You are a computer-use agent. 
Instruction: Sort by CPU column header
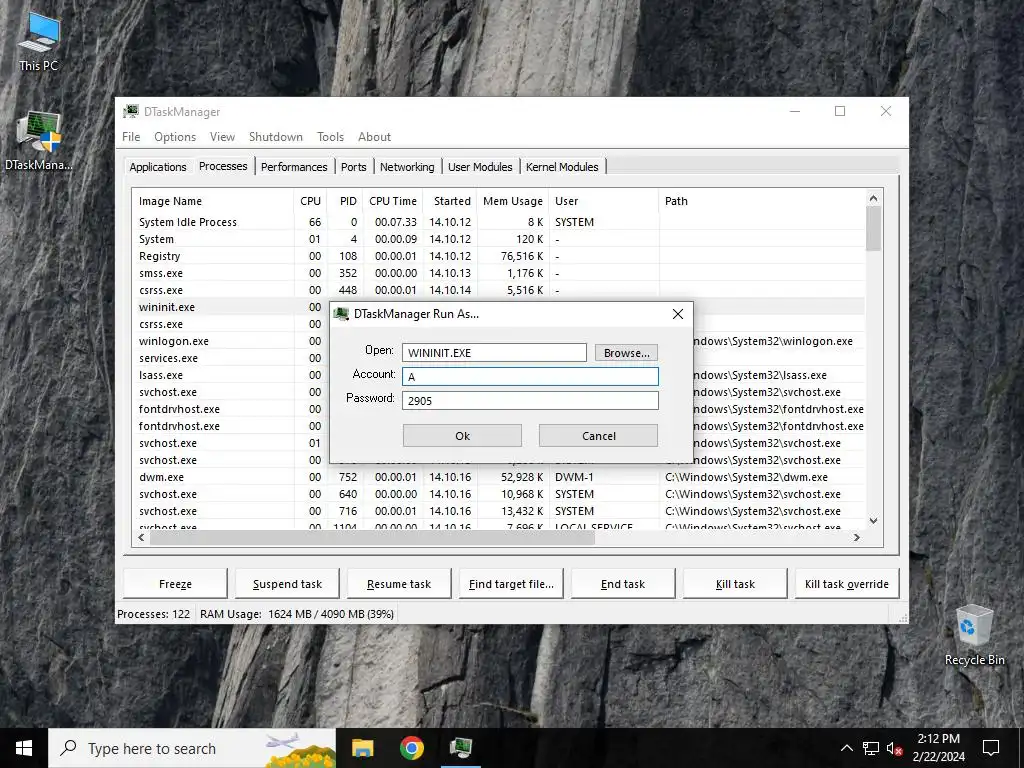pos(310,201)
